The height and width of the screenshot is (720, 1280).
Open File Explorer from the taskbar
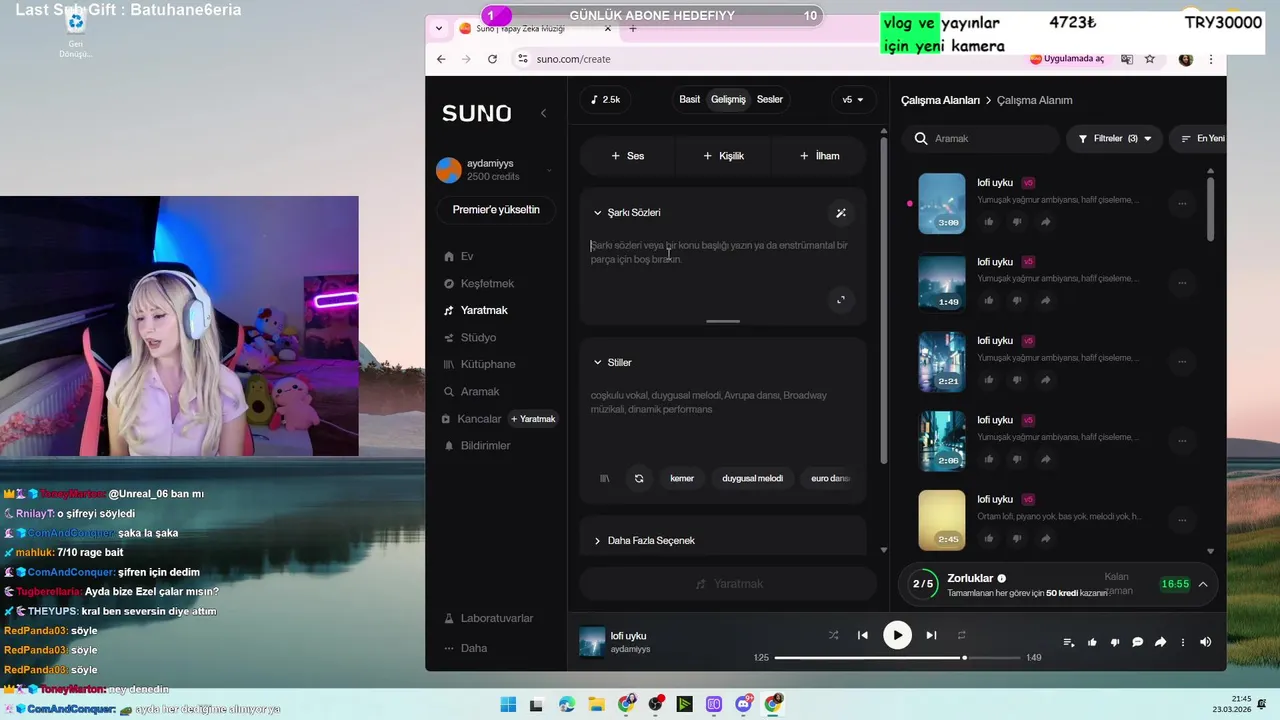pos(596,704)
